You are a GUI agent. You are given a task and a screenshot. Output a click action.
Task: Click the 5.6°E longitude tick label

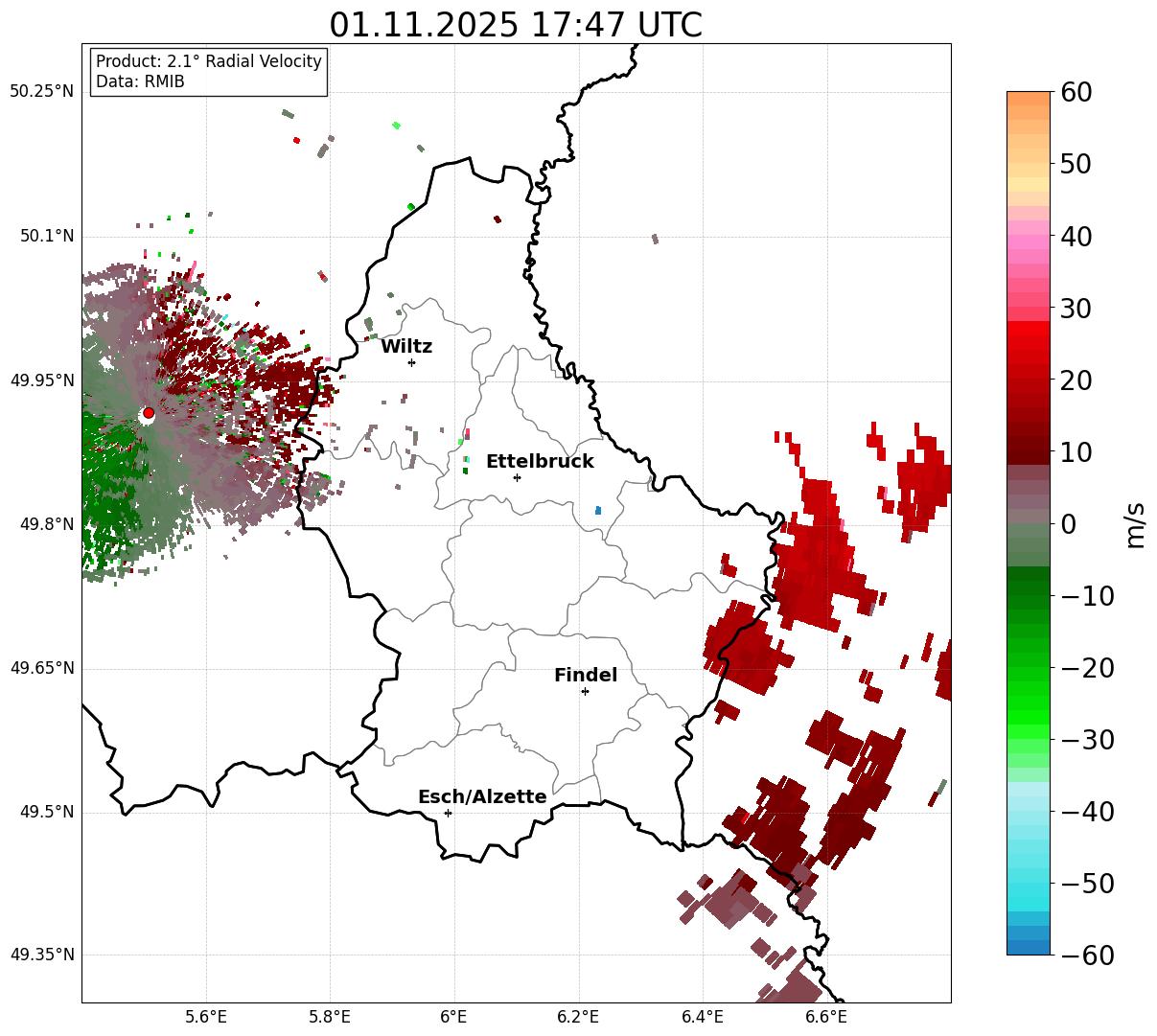point(206,1017)
